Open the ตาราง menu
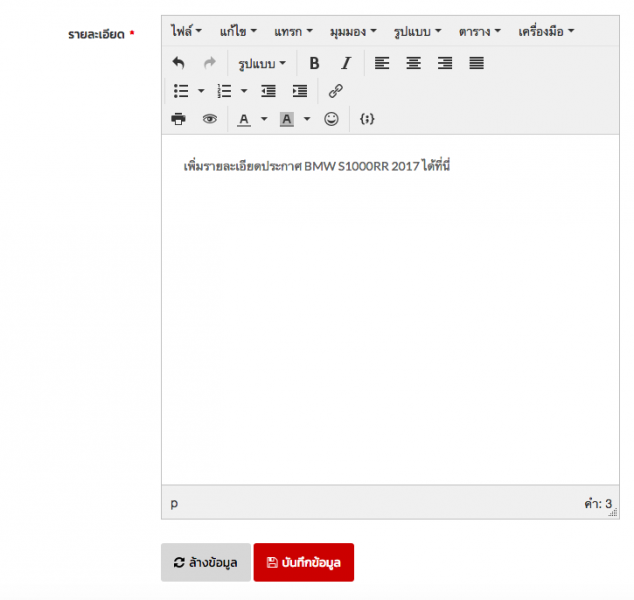 (x=480, y=31)
